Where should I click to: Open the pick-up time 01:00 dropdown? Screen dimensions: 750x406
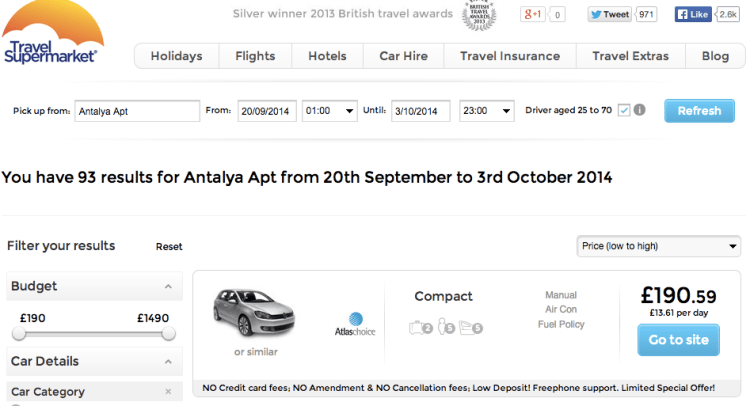point(330,111)
